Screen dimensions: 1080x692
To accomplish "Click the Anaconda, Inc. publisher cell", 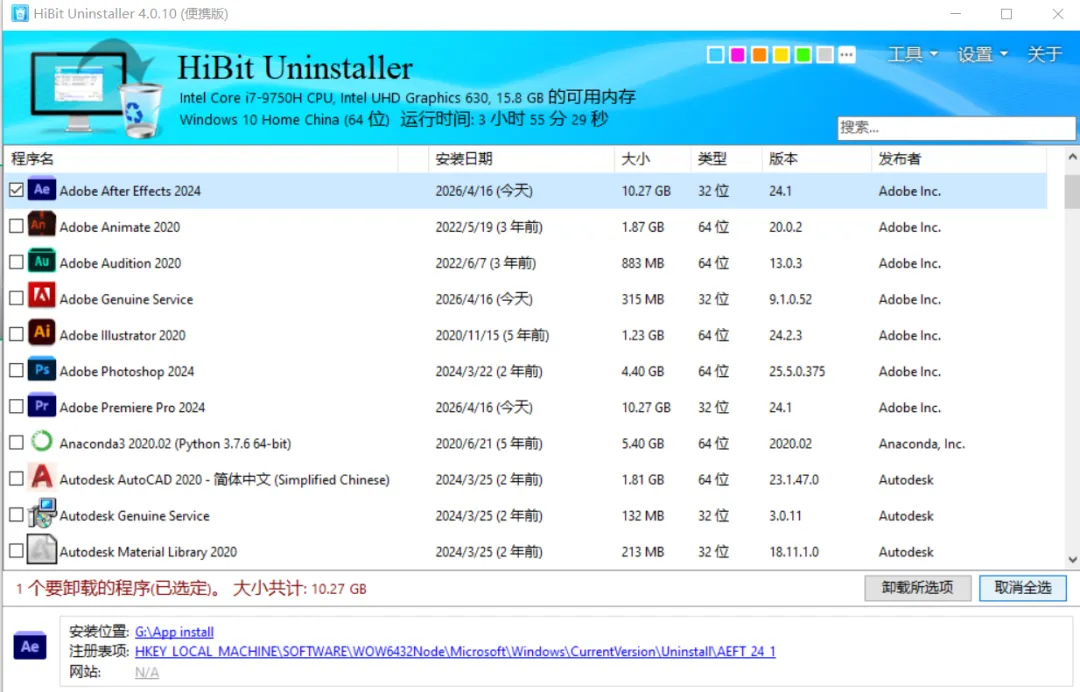I will coord(922,443).
